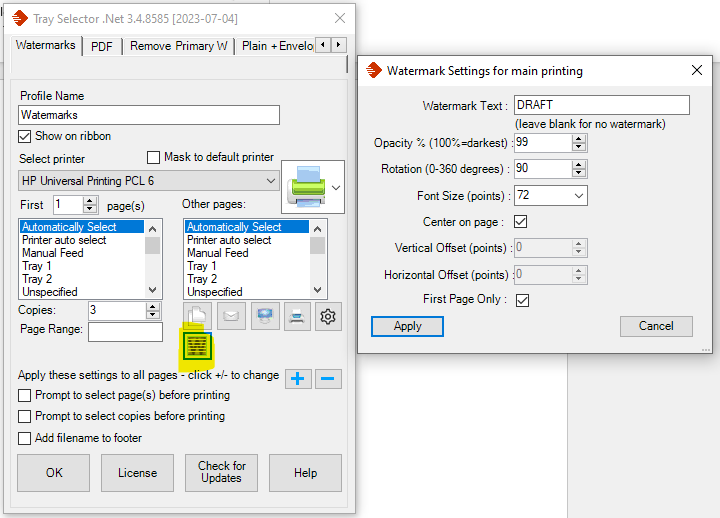The width and height of the screenshot is (720, 518).
Task: Increase Opacity value with up arrow
Action: 579,138
